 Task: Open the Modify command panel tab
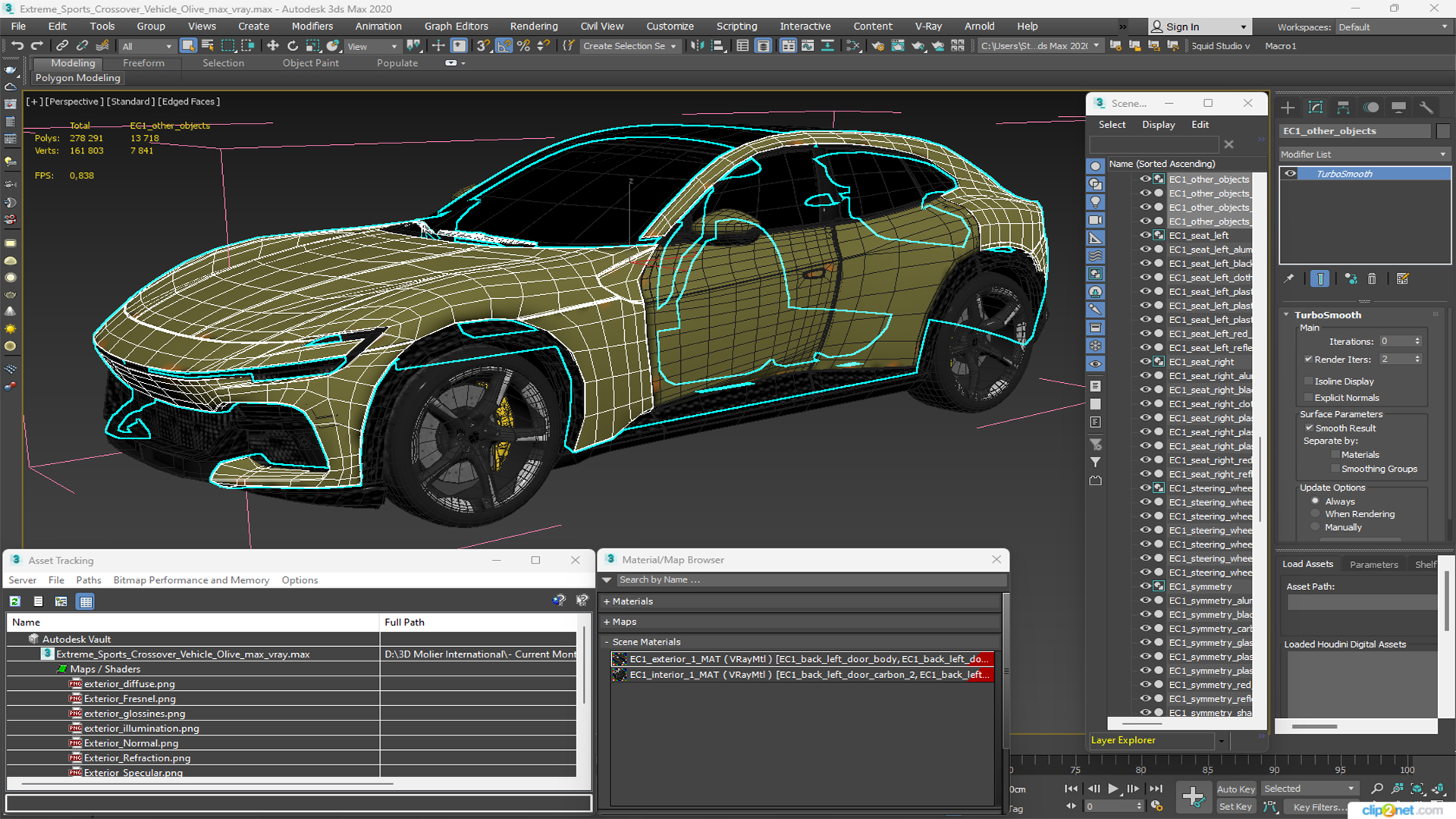1316,107
